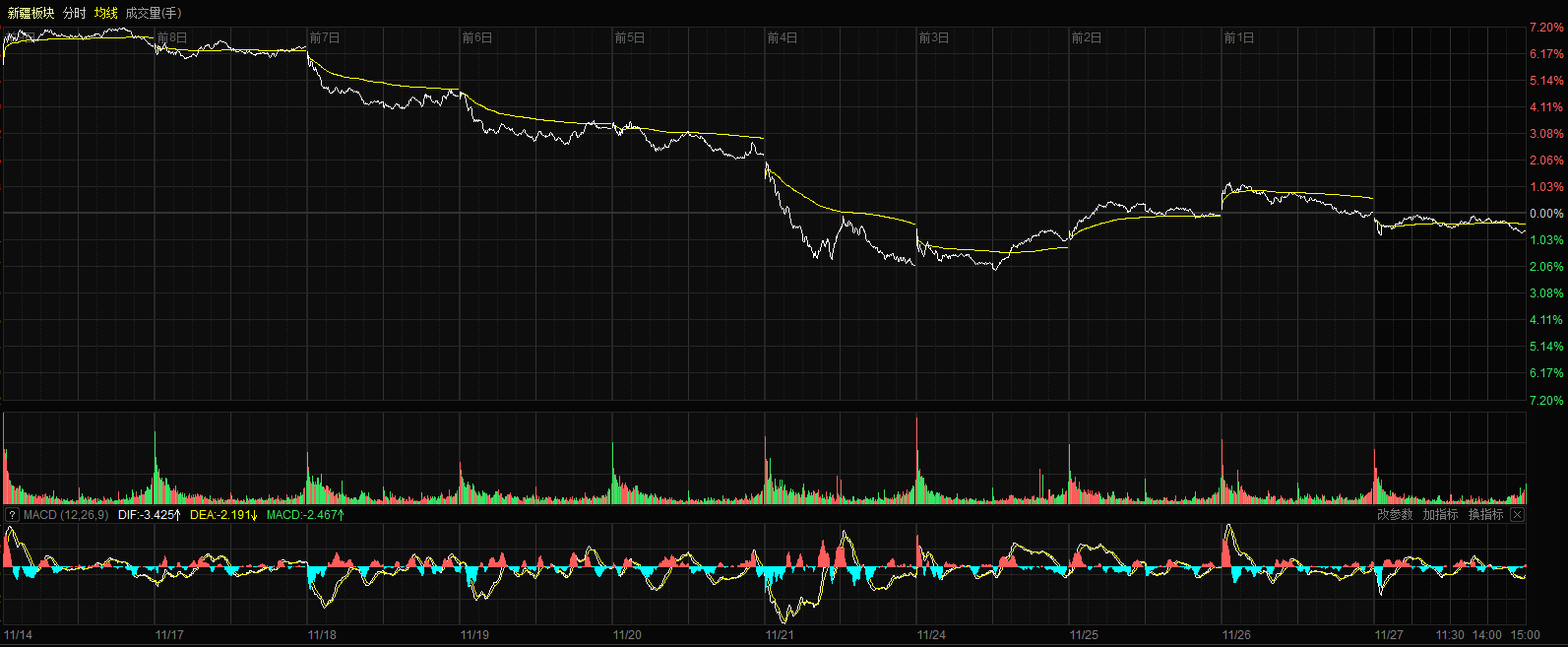The image size is (1568, 647).
Task: Click 加指标 to add an indicator
Action: (x=1440, y=515)
